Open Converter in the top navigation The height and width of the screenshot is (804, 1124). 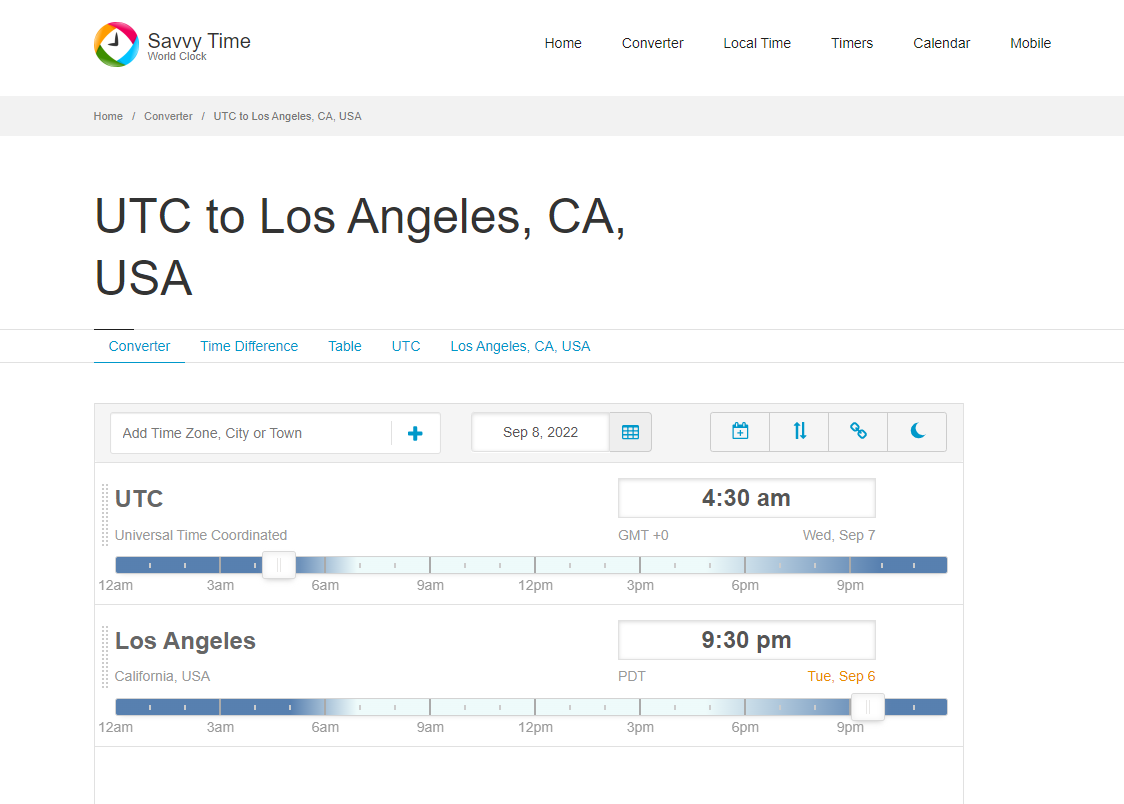652,43
